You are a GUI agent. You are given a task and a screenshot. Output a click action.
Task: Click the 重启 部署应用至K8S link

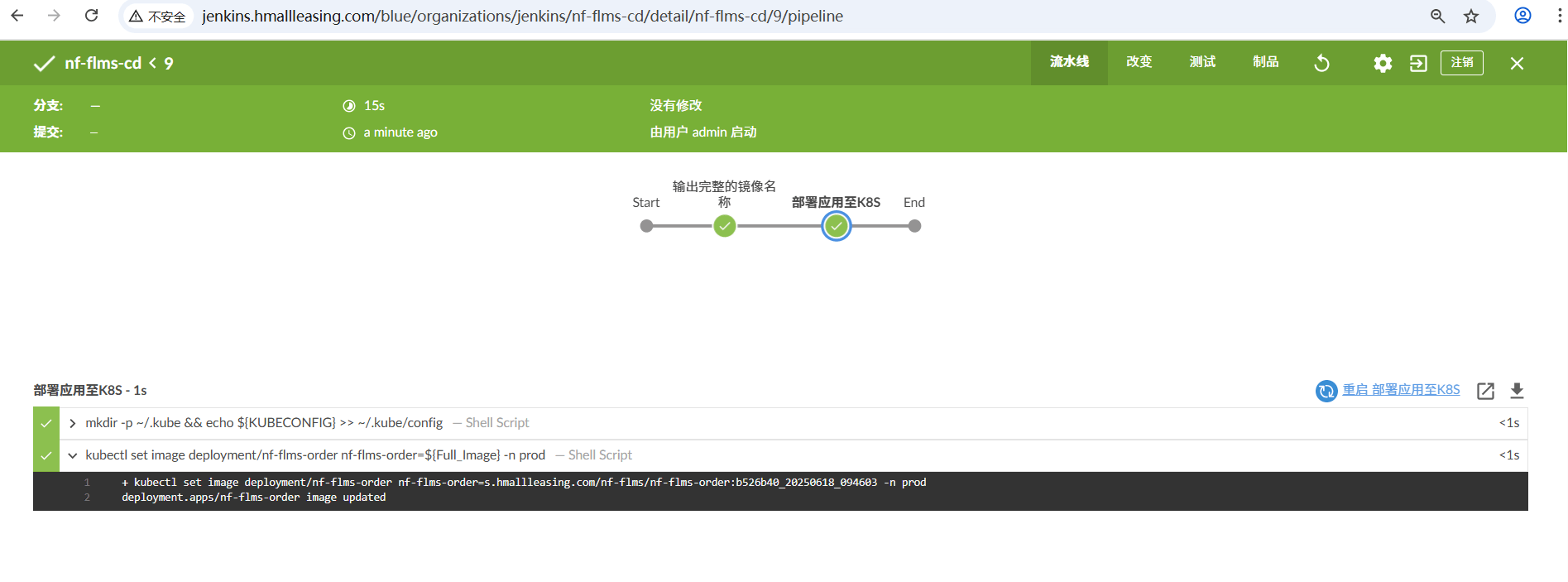[x=1401, y=390]
